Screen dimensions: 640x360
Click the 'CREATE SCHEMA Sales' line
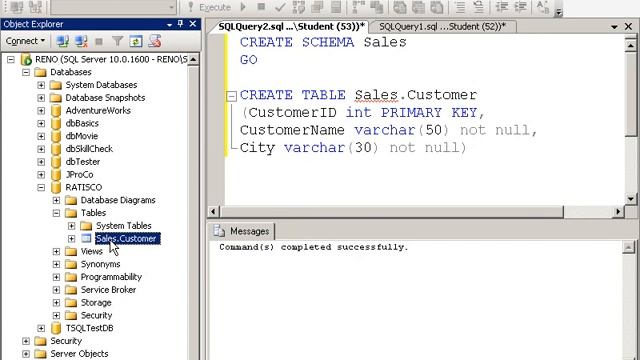click(323, 42)
